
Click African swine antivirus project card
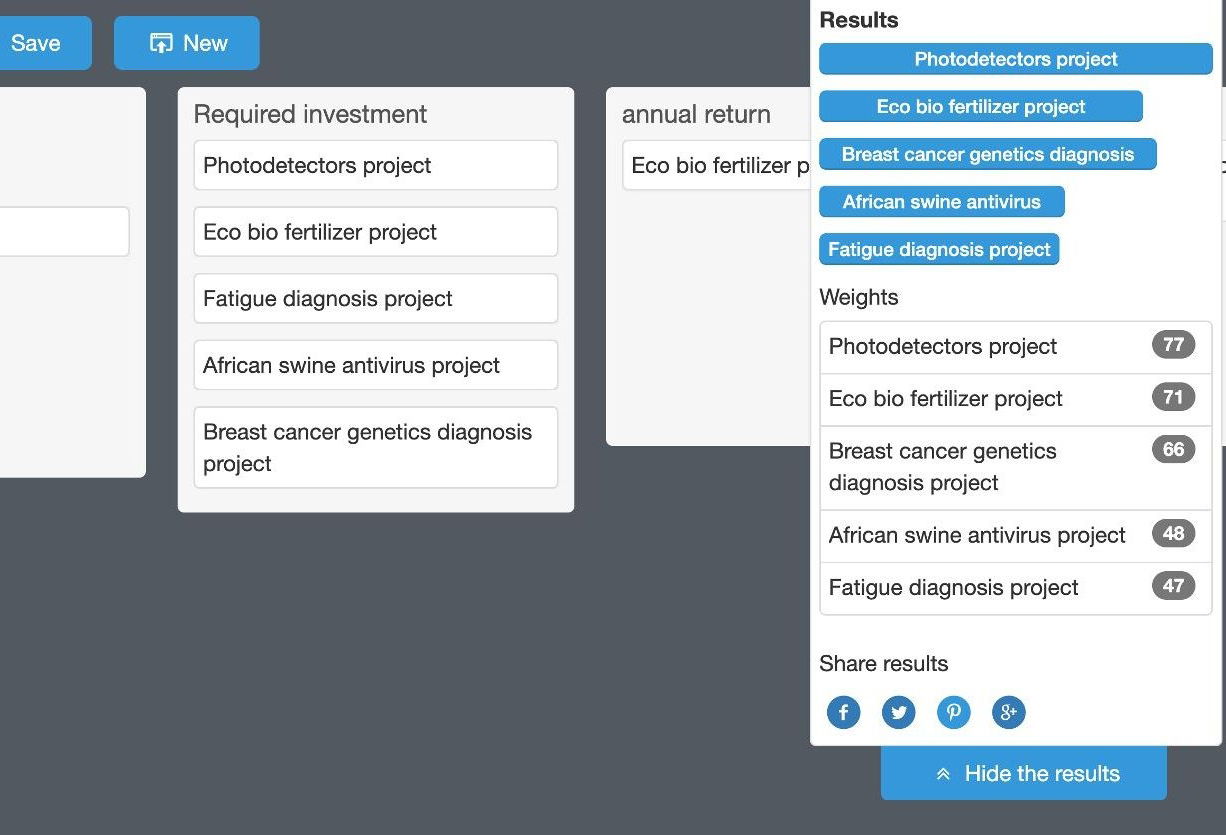(x=375, y=365)
